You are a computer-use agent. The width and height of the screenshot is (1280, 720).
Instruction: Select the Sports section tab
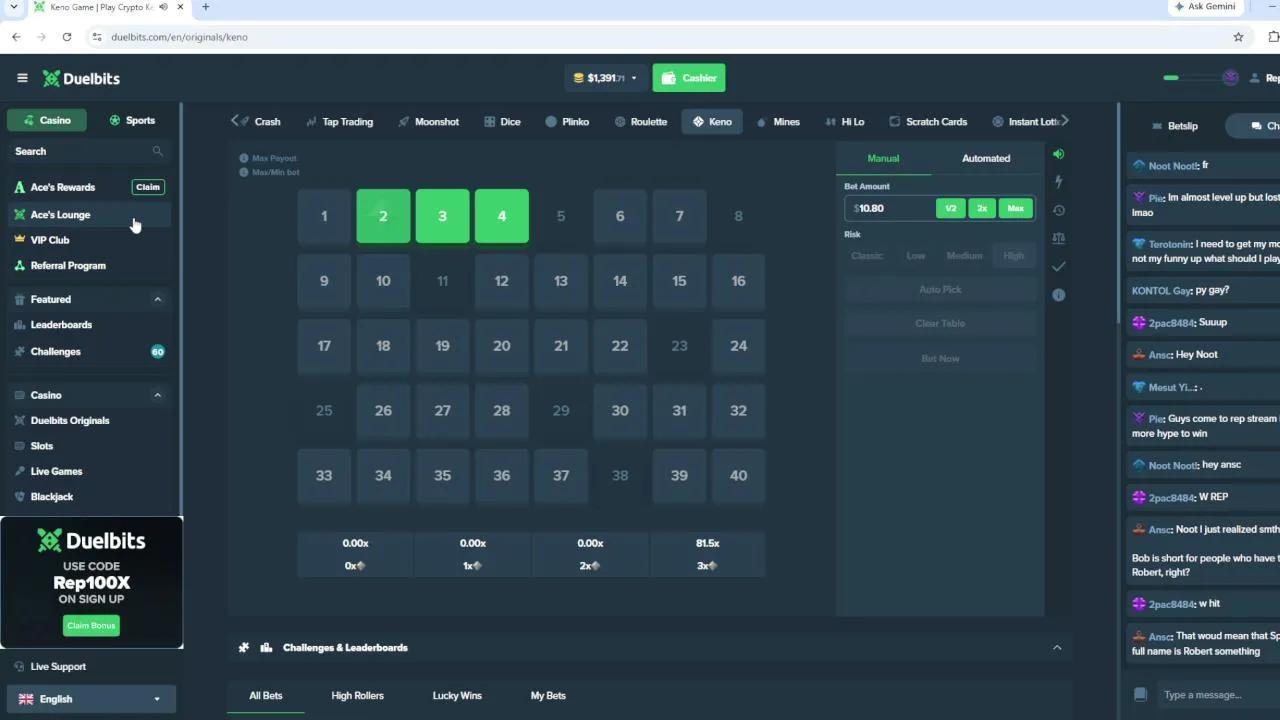[133, 120]
